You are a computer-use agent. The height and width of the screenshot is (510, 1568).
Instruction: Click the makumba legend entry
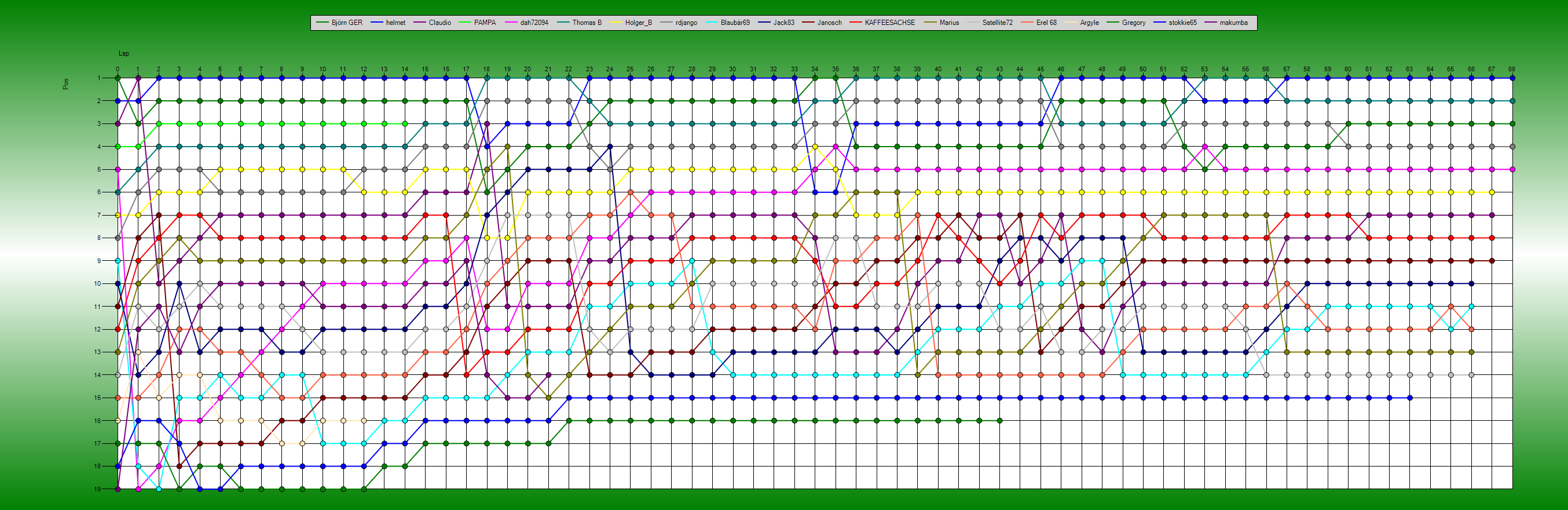click(x=1233, y=23)
